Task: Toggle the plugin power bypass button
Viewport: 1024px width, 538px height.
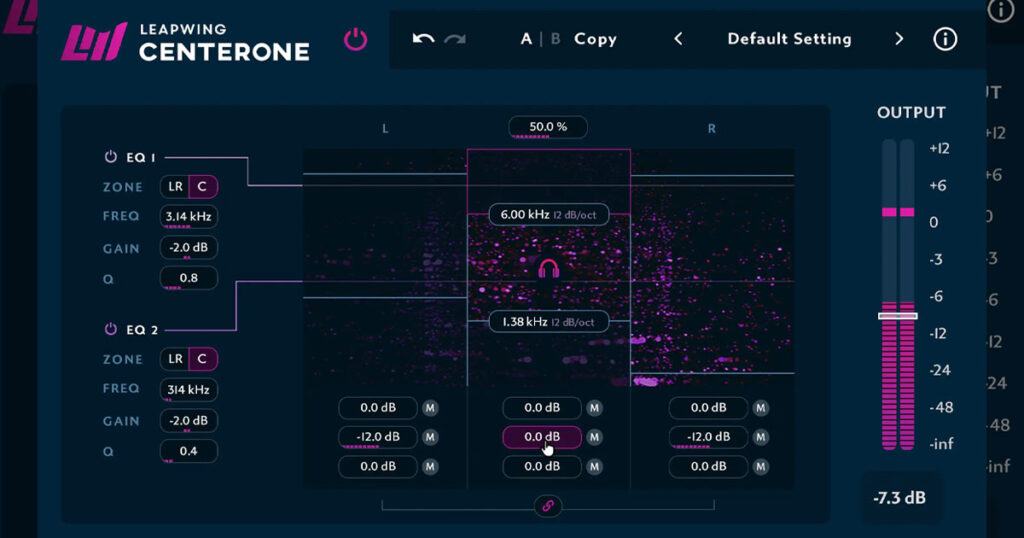Action: [x=355, y=39]
